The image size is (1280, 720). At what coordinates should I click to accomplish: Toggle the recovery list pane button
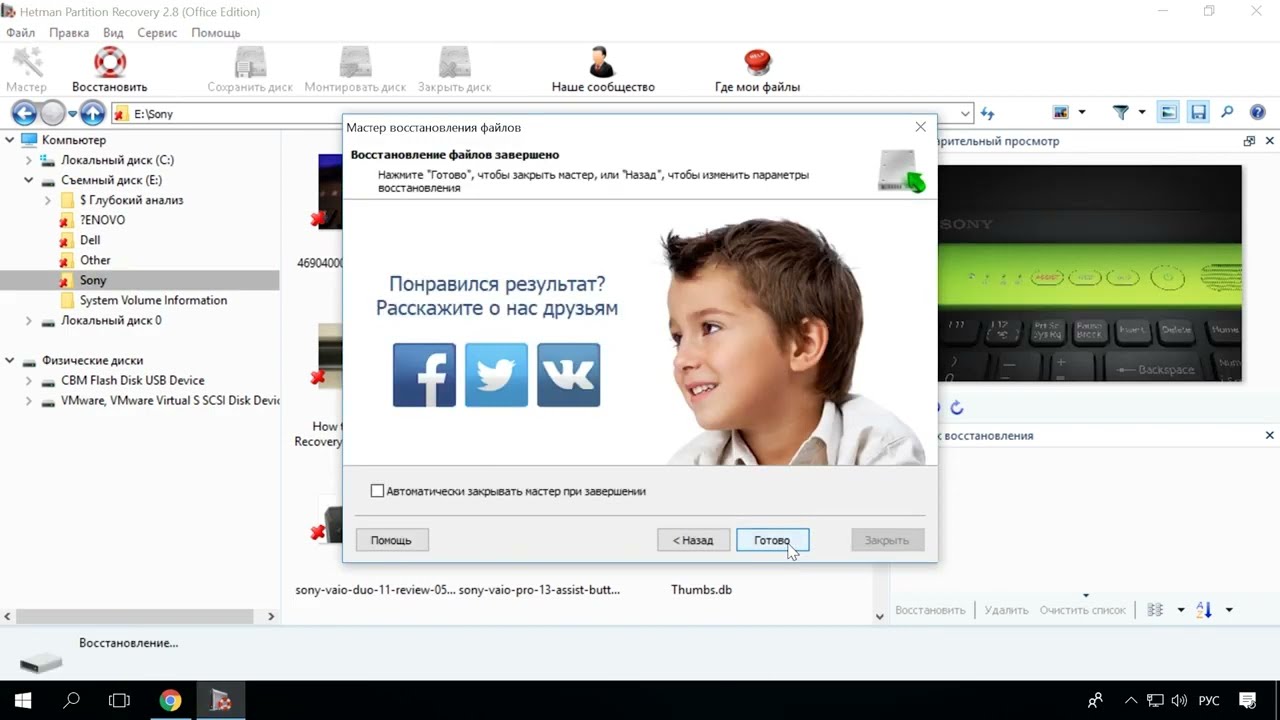(x=1198, y=113)
